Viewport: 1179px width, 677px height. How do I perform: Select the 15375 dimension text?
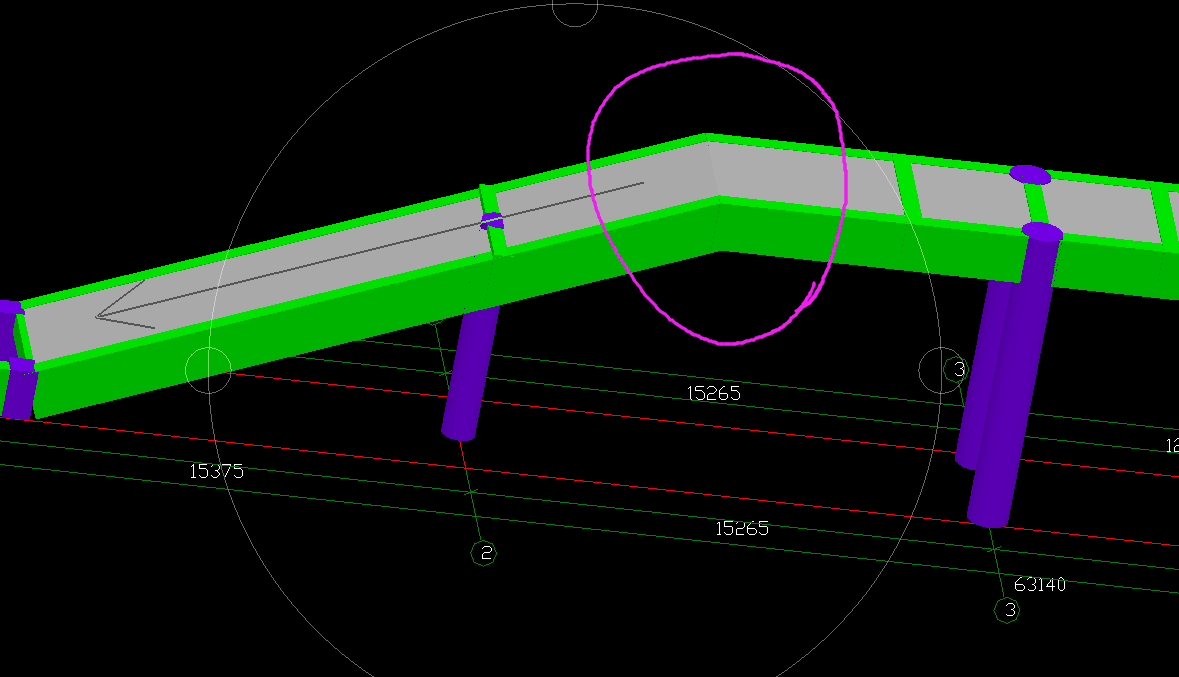coord(217,472)
